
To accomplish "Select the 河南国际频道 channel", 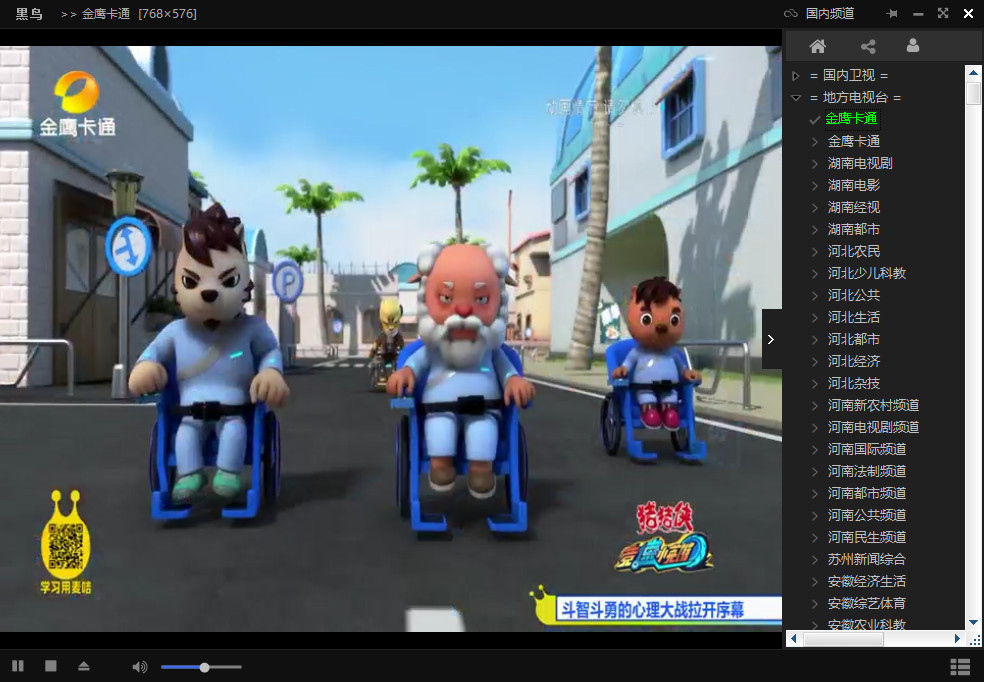I will pos(867,449).
